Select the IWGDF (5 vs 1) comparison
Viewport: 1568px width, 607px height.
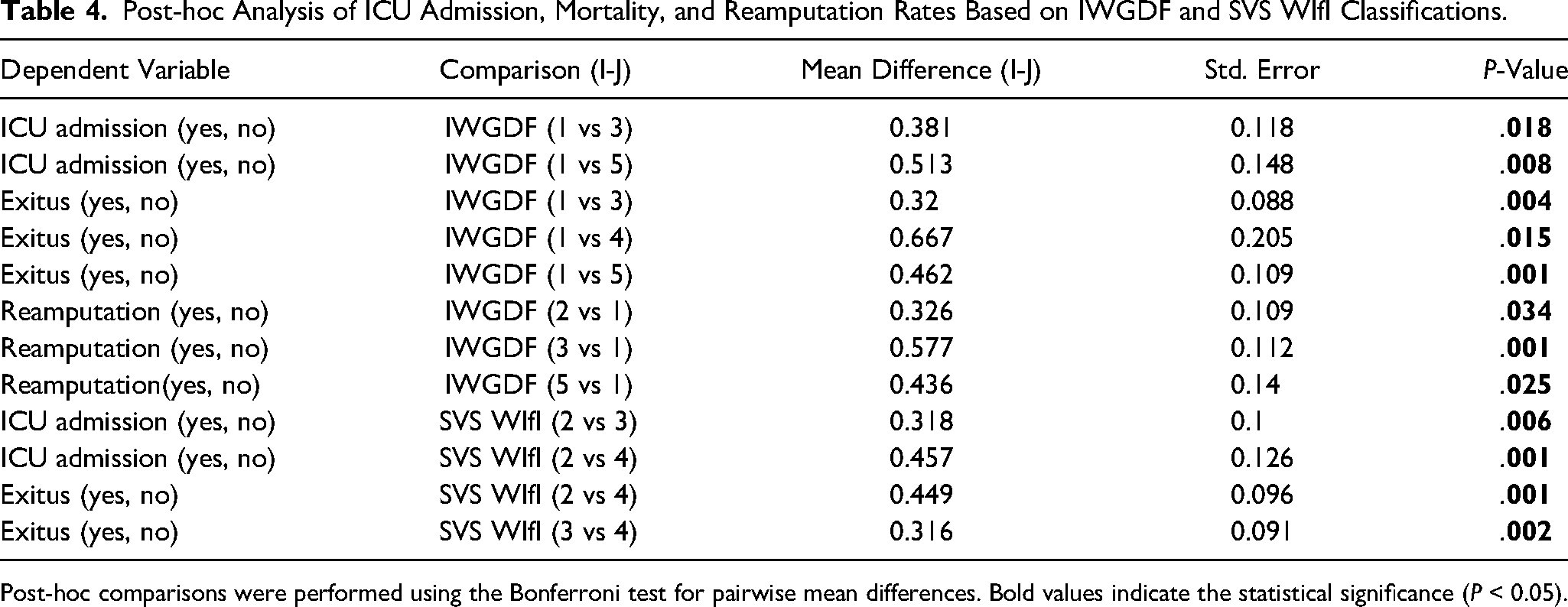click(538, 385)
